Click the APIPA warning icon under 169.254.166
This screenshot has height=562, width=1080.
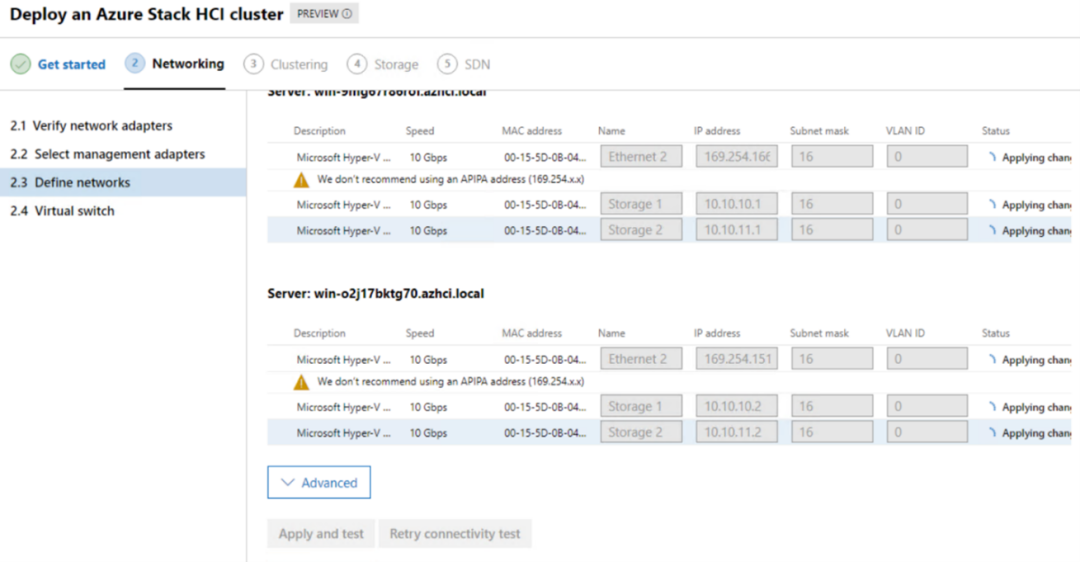[301, 180]
